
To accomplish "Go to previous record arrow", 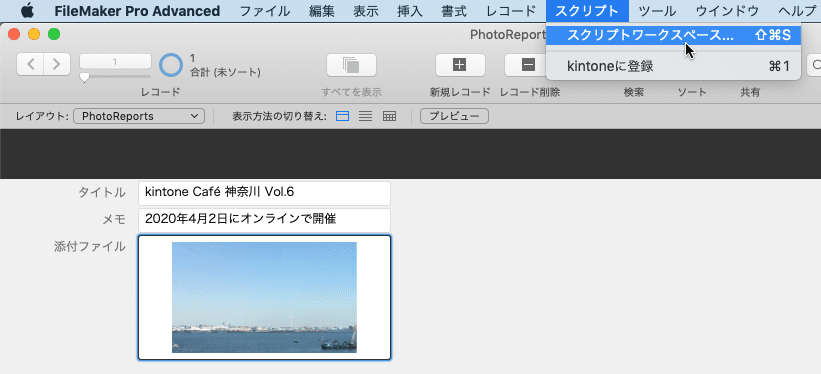I will click(x=30, y=64).
